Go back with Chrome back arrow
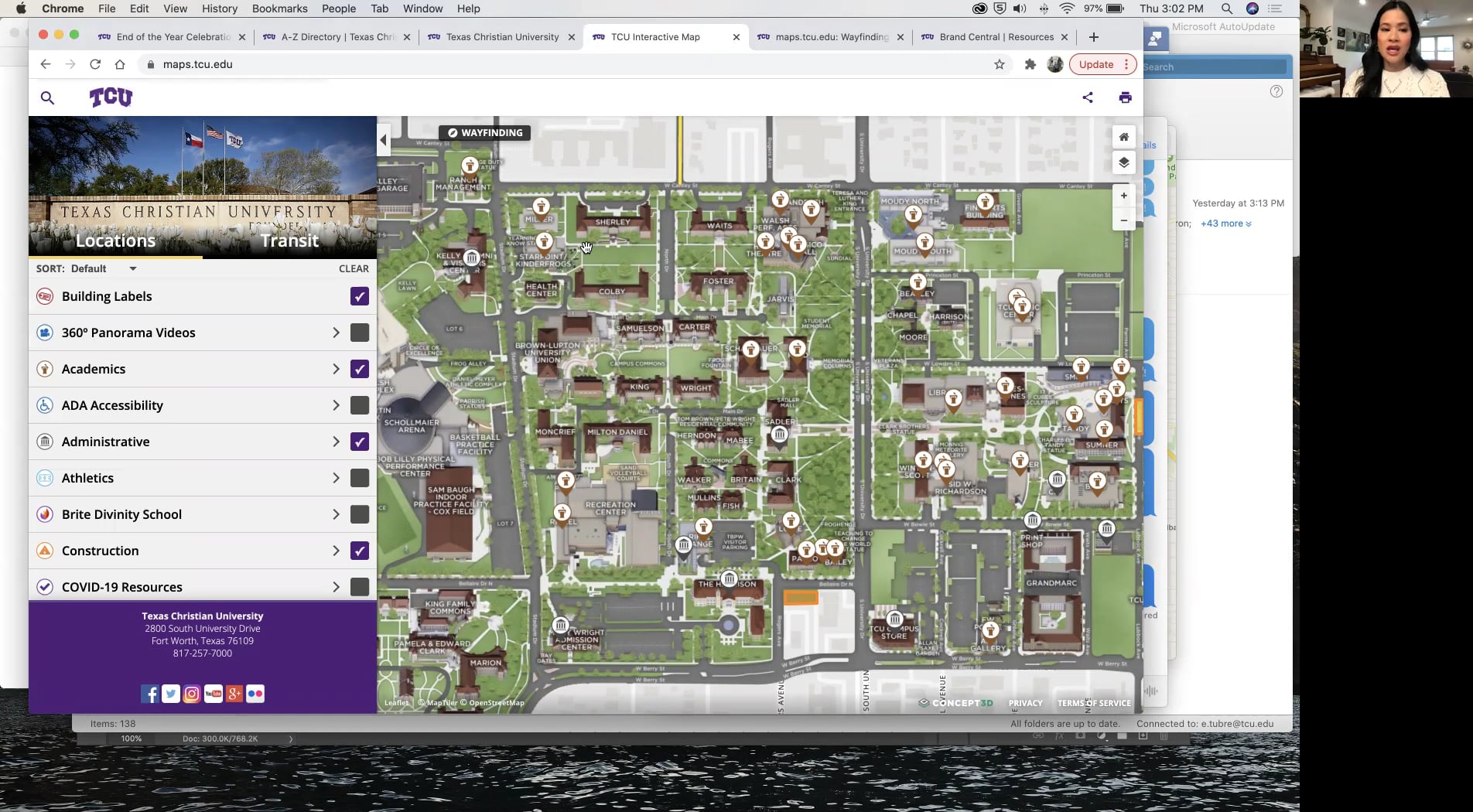1473x812 pixels. pos(46,64)
